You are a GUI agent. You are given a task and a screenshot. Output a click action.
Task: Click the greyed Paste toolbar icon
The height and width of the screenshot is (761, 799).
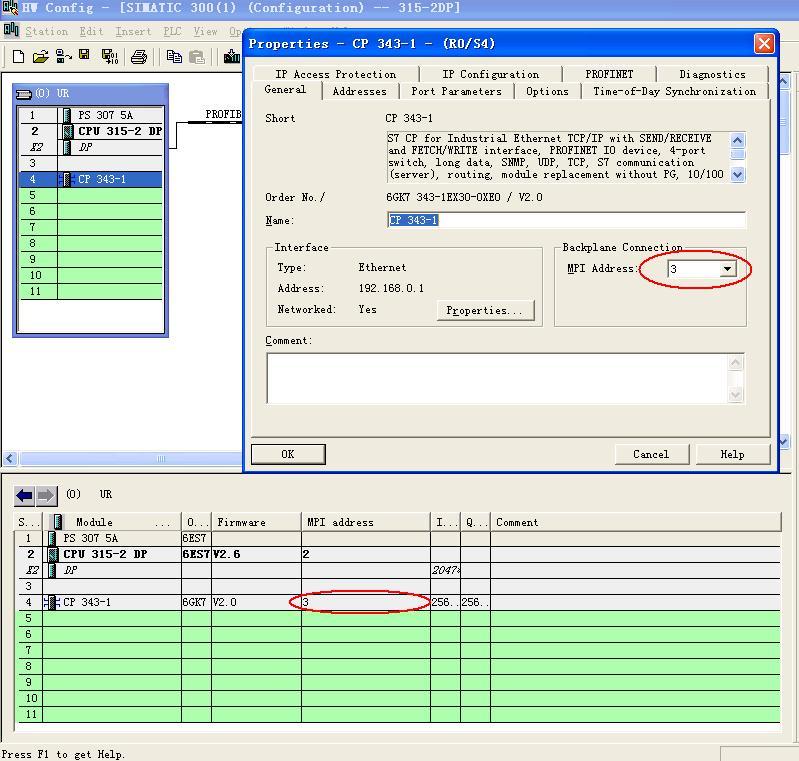197,56
